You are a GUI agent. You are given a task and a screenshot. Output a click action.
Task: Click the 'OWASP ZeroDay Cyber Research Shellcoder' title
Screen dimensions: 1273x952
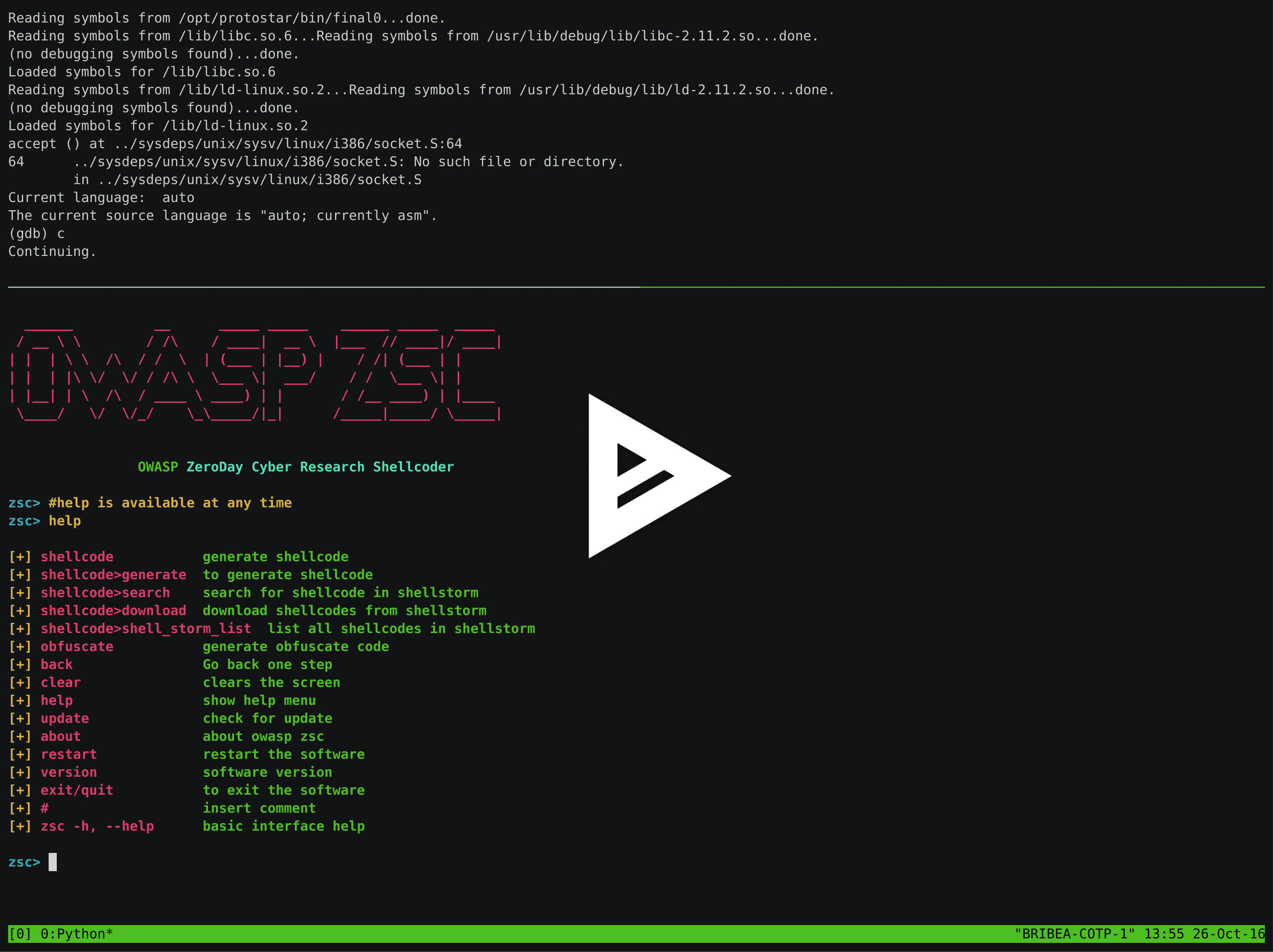click(296, 467)
